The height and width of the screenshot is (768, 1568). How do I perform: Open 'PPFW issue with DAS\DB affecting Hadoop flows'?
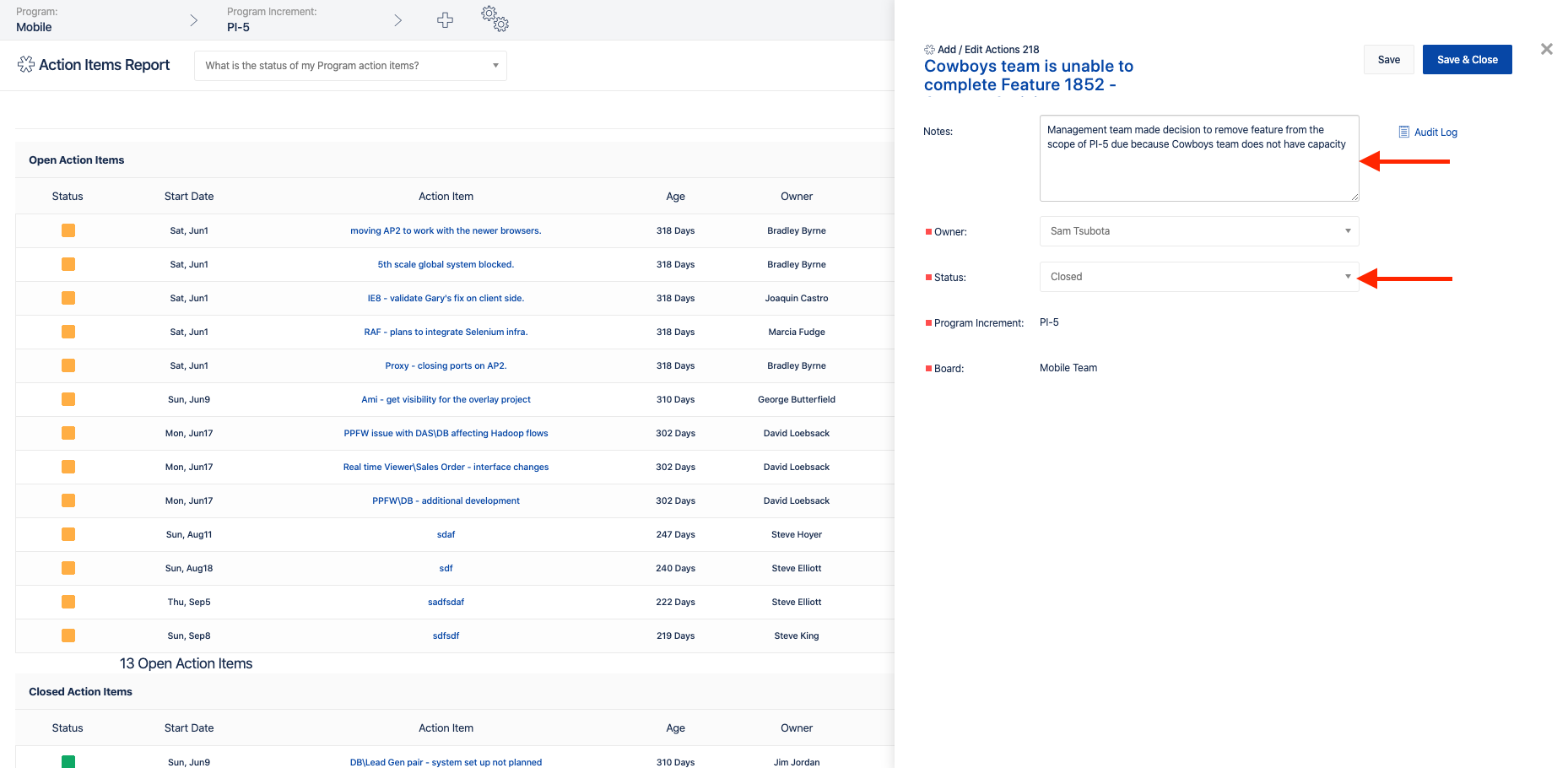coord(446,434)
